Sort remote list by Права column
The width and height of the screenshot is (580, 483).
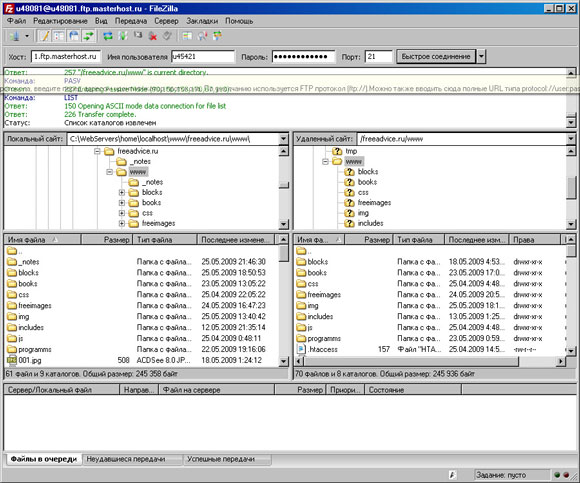535,240
